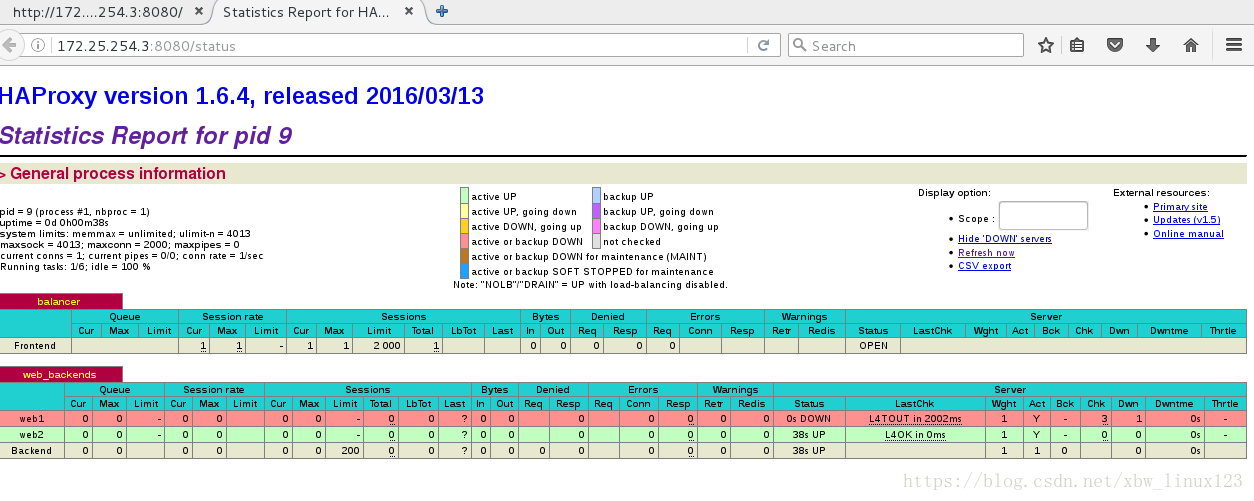This screenshot has height=501, width=1254.
Task: Open the Hide 'DOWN' servers link
Action: click(1004, 239)
